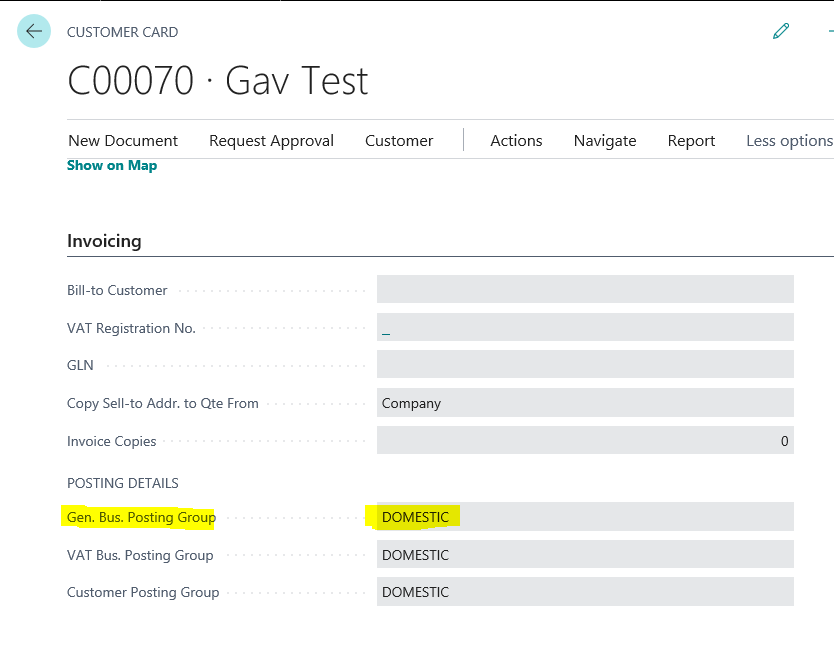Click the Show on Map link
This screenshot has height=669, width=834.
[x=112, y=166]
